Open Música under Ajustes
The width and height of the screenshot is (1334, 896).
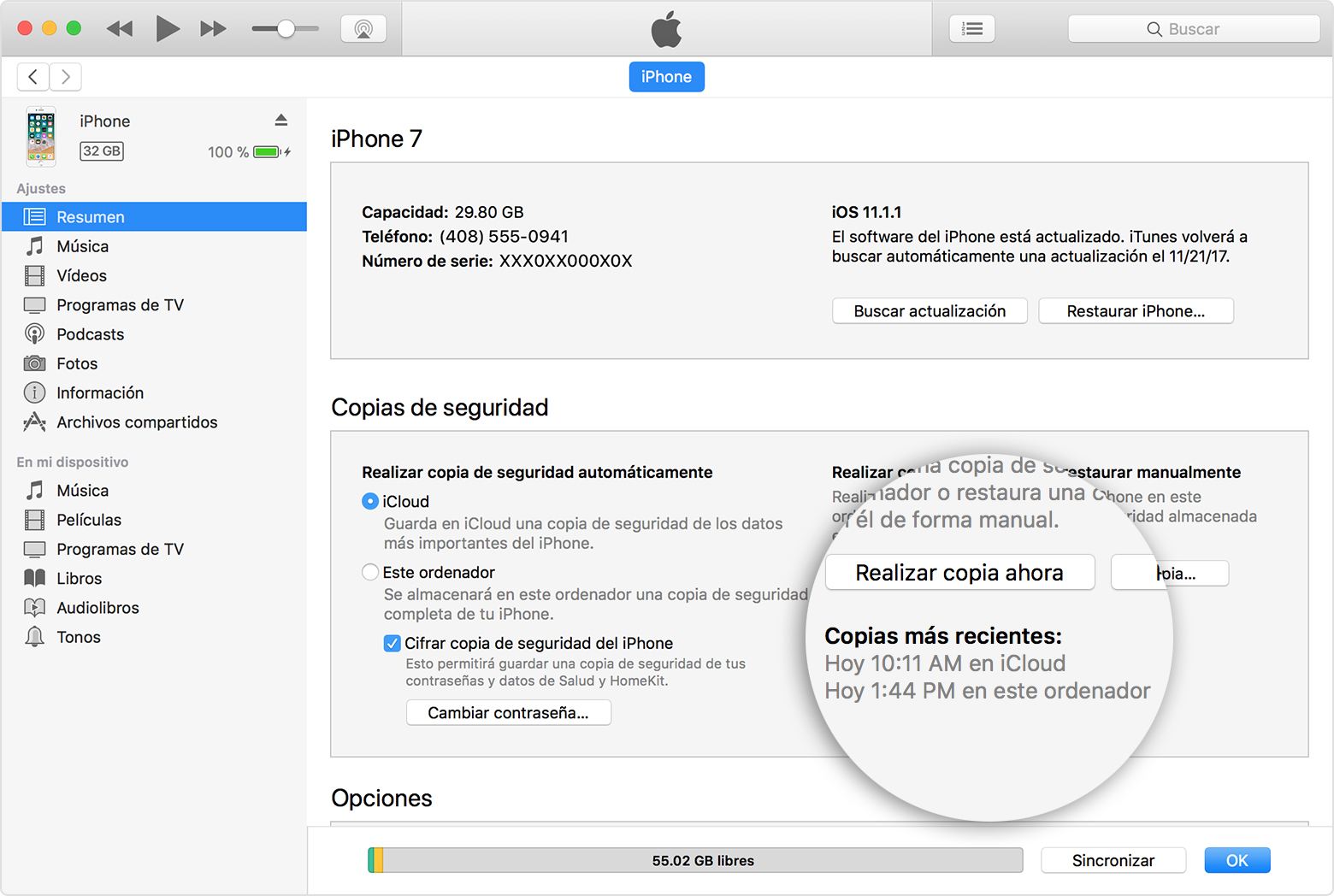click(x=154, y=246)
